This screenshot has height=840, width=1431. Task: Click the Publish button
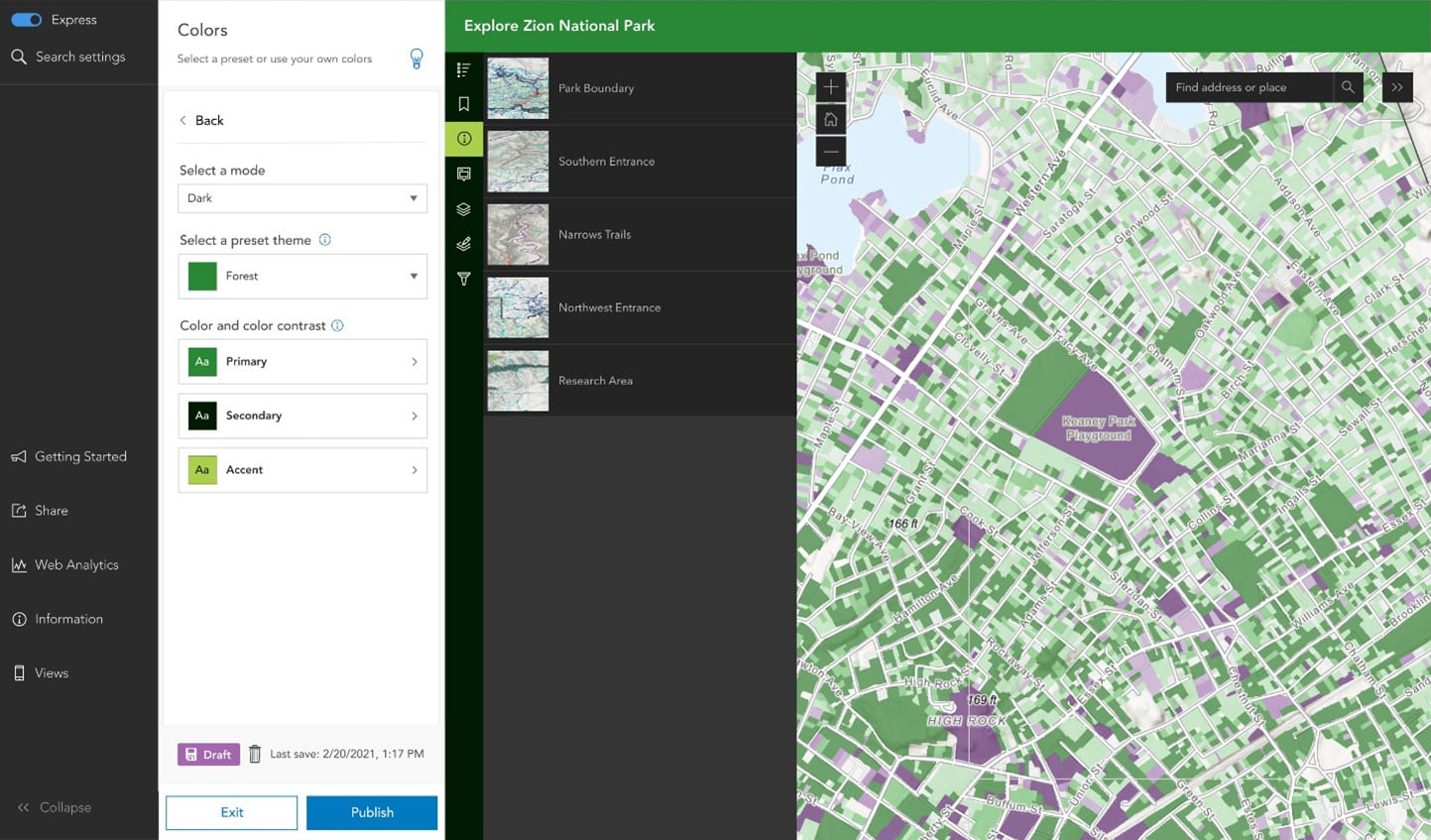(372, 812)
